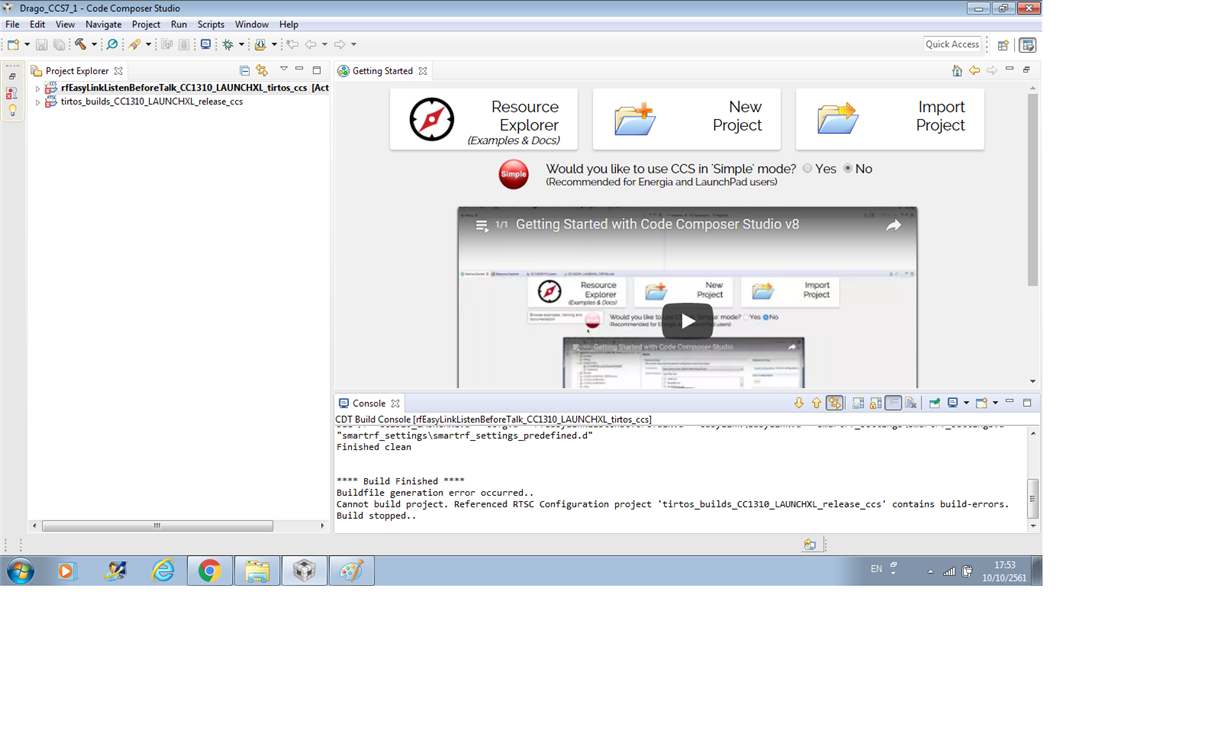Open the video playlist menu icon
This screenshot has height=729, width=1230.
pyautogui.click(x=482, y=225)
